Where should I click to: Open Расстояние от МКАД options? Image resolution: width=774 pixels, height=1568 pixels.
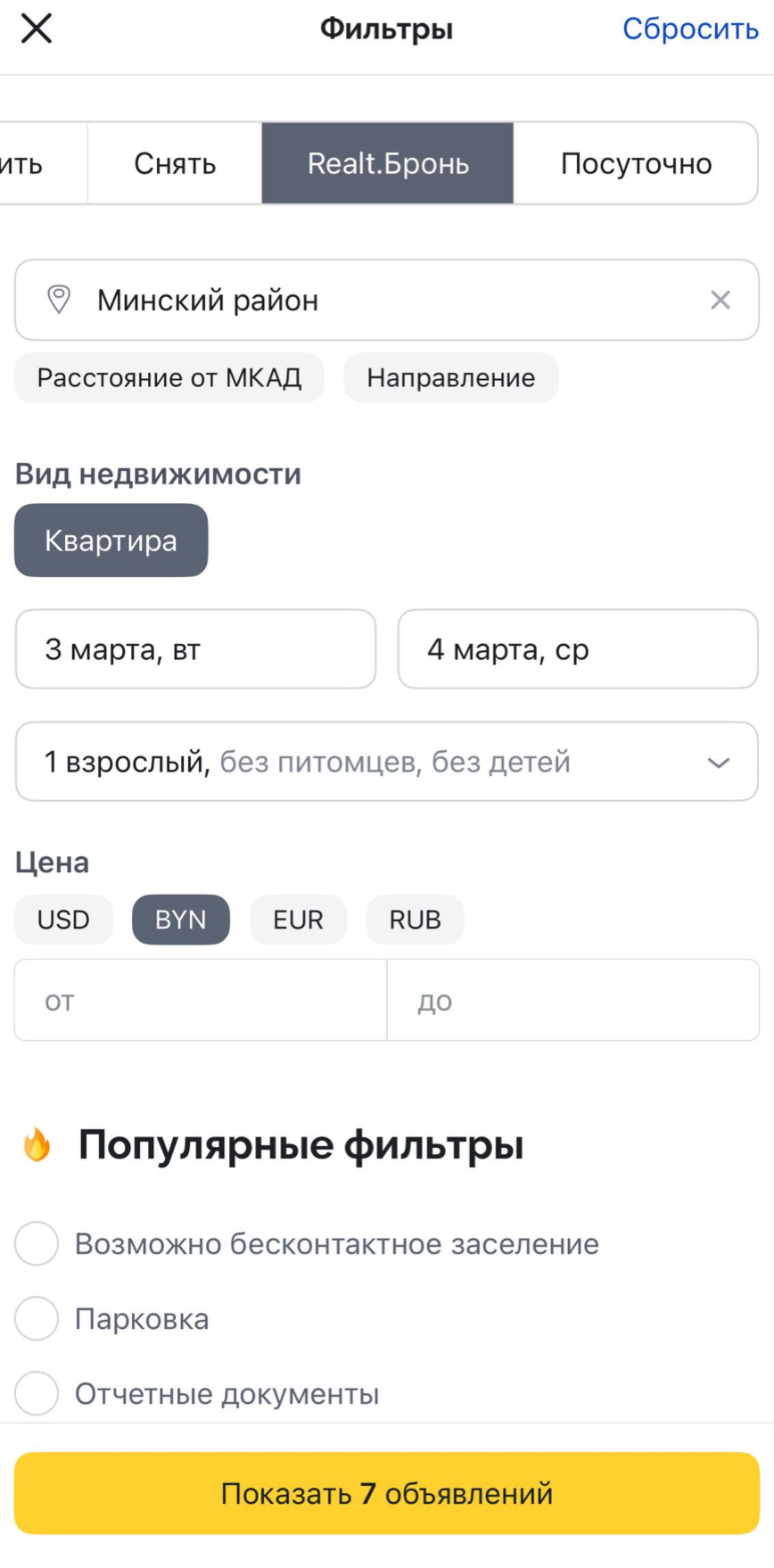pyautogui.click(x=169, y=377)
